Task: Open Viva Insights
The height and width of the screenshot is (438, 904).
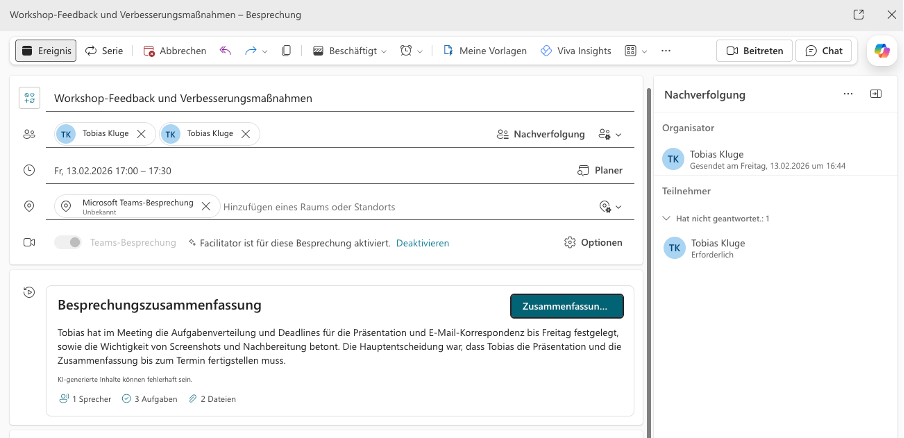Action: point(575,51)
